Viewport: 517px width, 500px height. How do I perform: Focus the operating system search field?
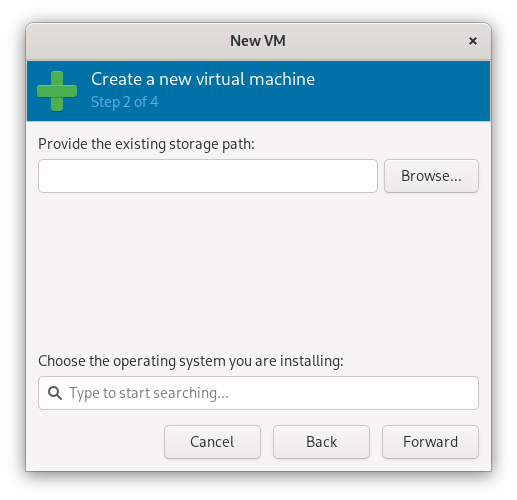(258, 393)
